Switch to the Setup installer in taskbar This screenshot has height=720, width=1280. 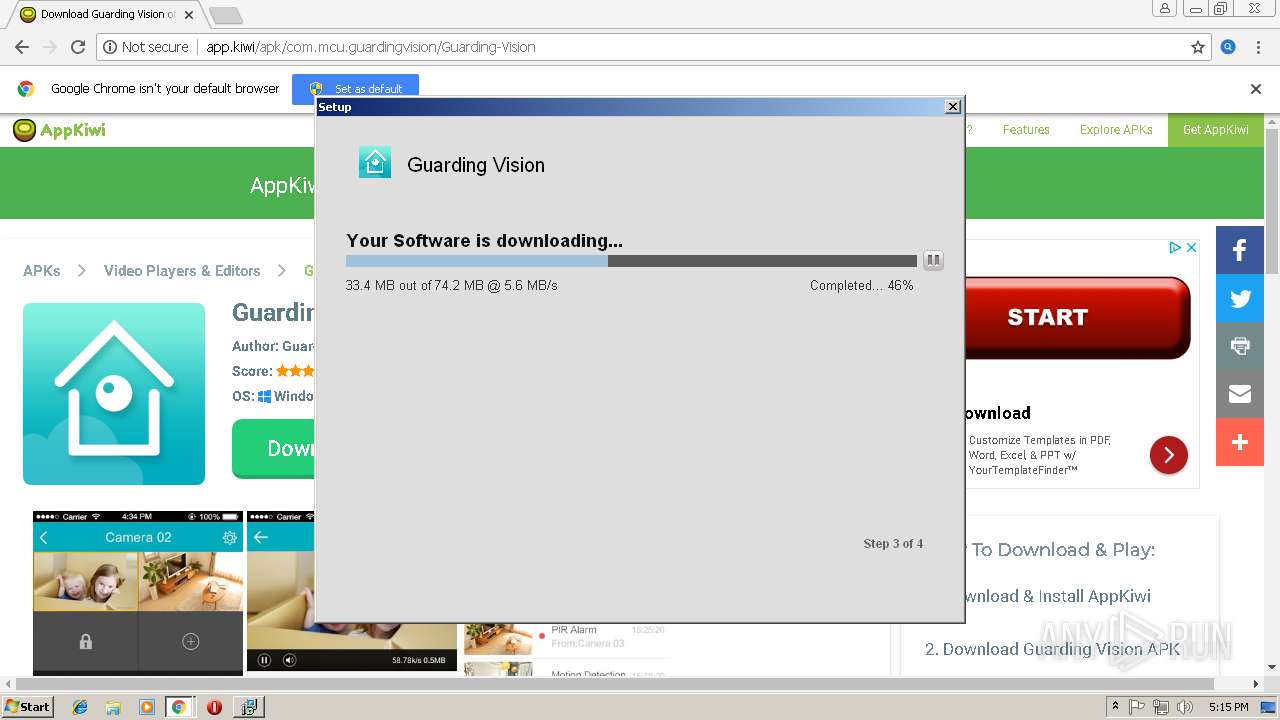248,707
